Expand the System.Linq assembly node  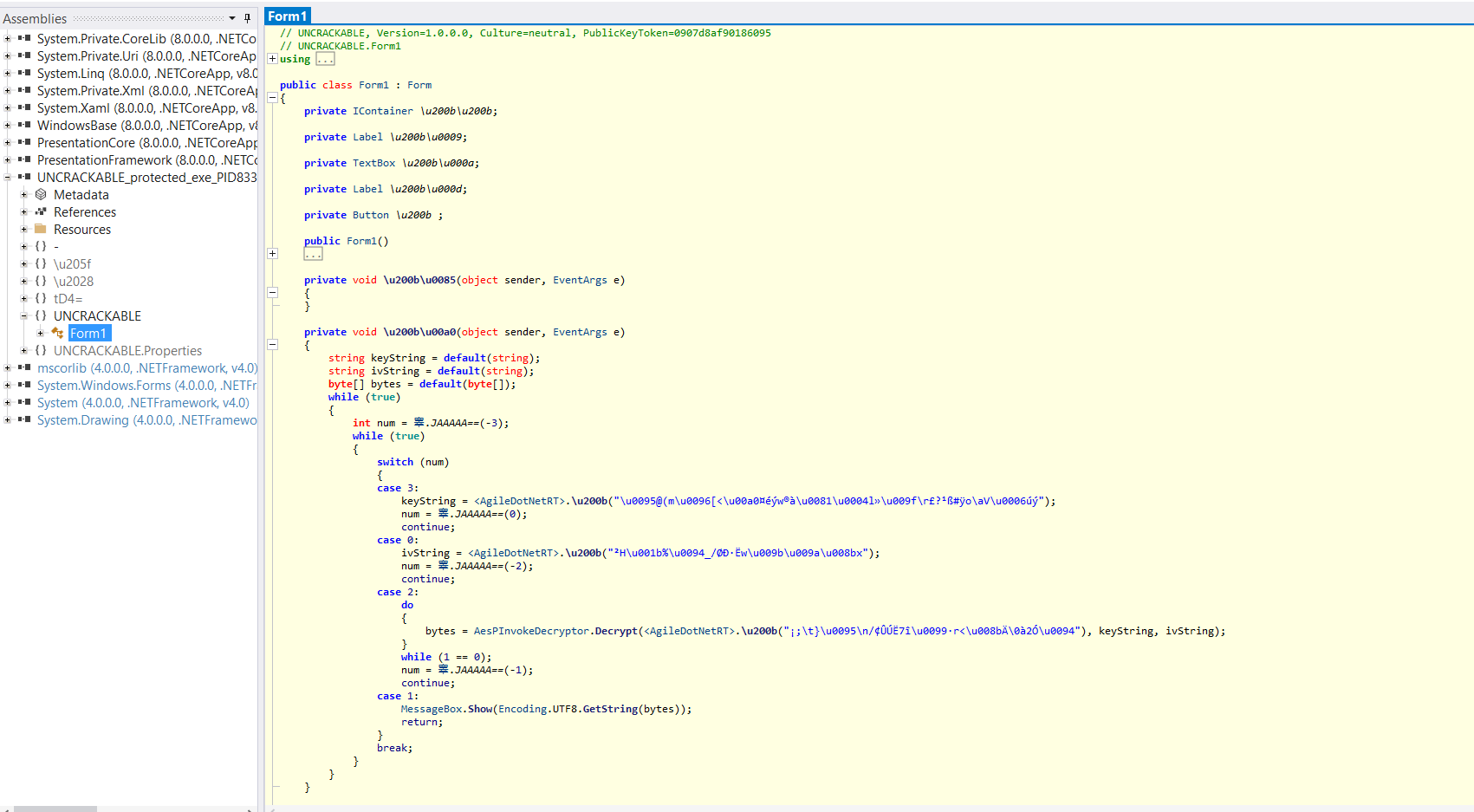8,73
